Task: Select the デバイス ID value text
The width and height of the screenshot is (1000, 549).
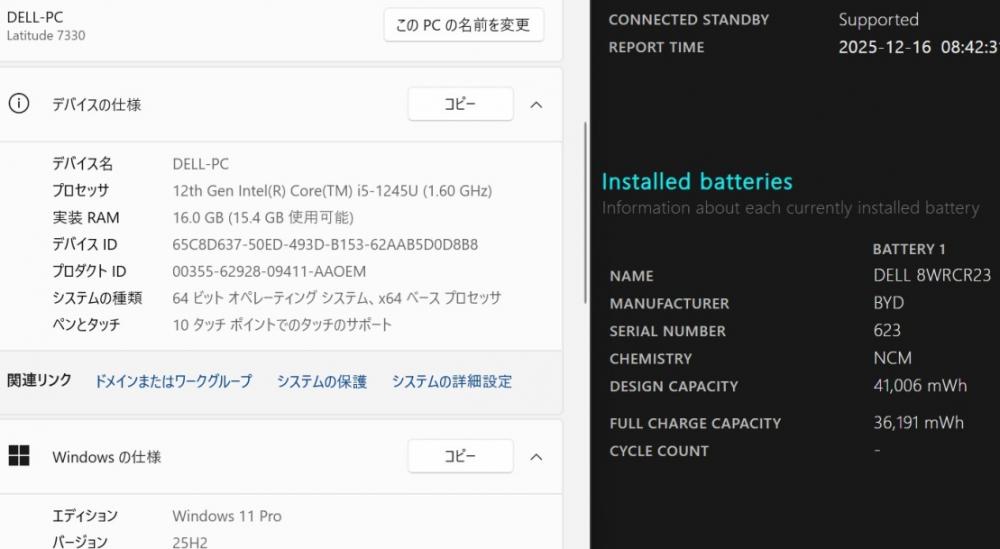Action: tap(325, 244)
